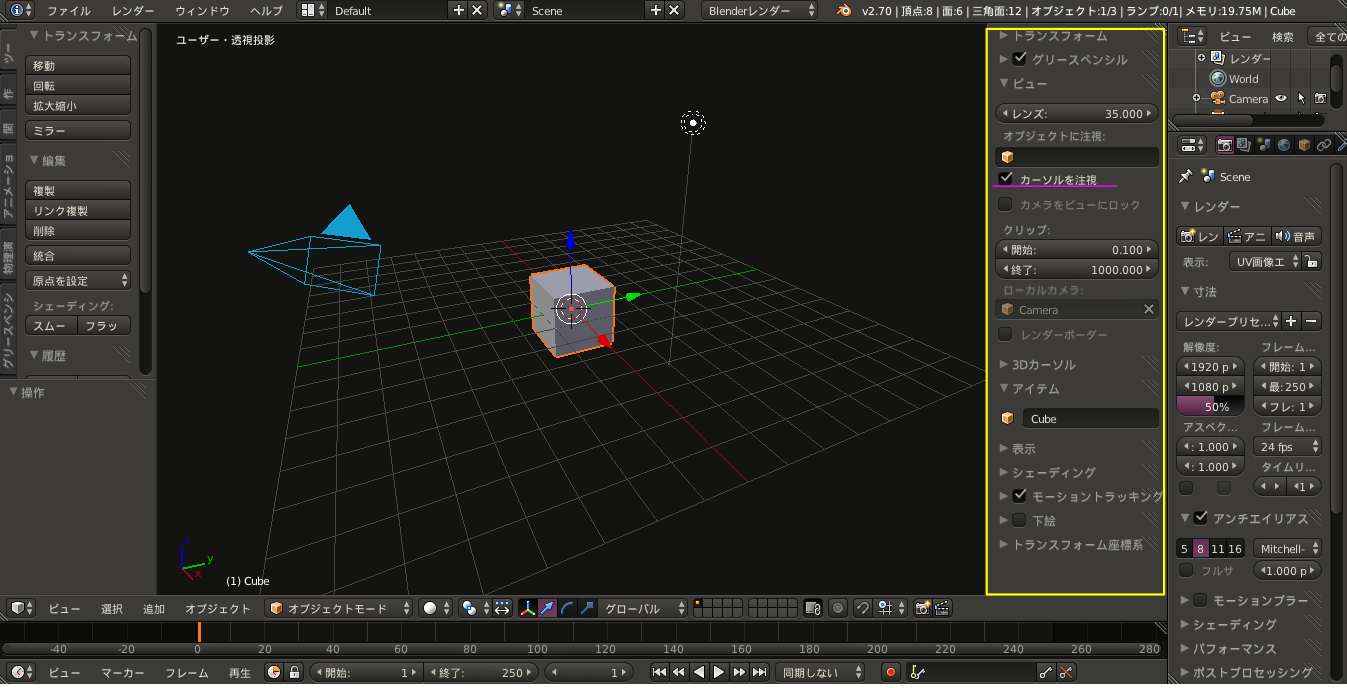1347x688 pixels.
Task: Open the レンダー menu in top bar
Action: click(133, 10)
